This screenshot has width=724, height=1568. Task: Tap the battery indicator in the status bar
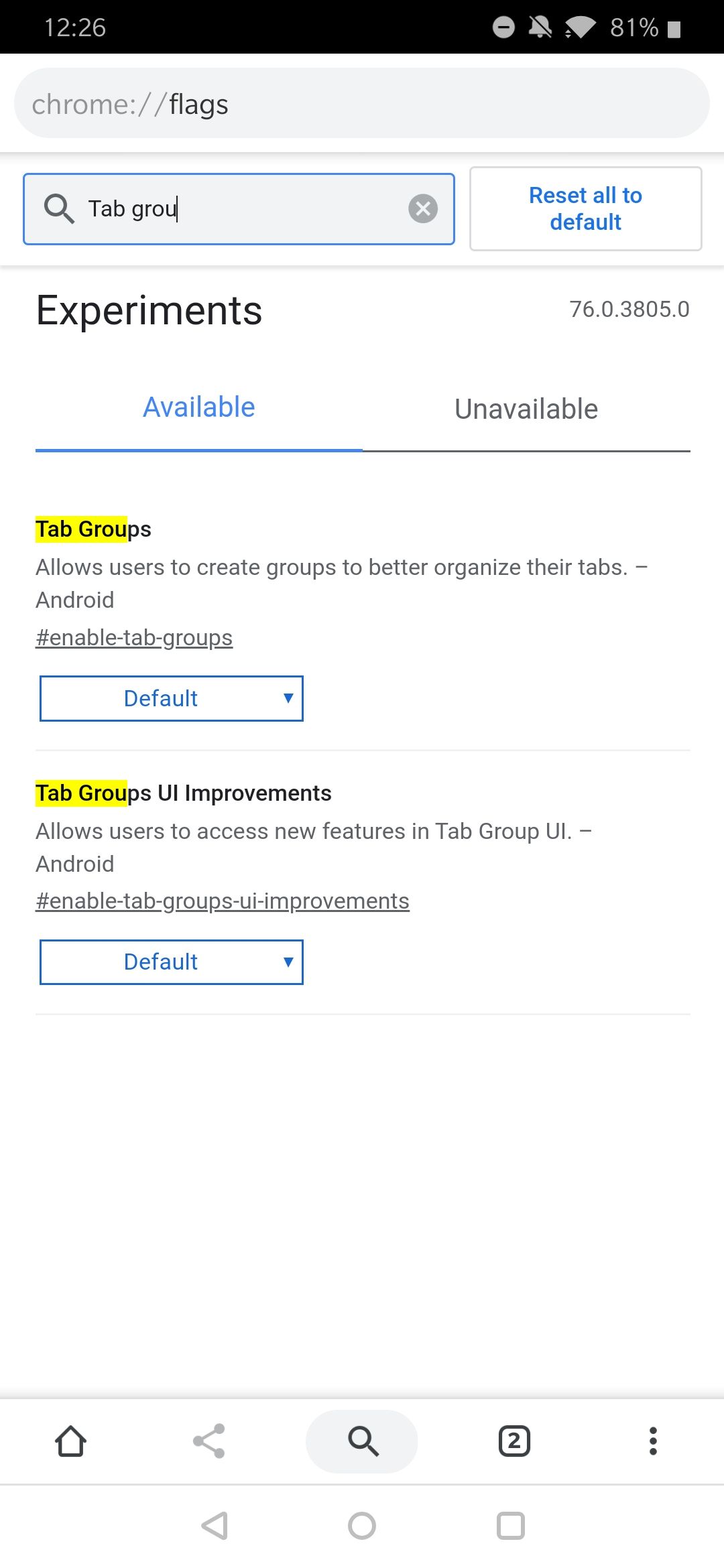(672, 27)
